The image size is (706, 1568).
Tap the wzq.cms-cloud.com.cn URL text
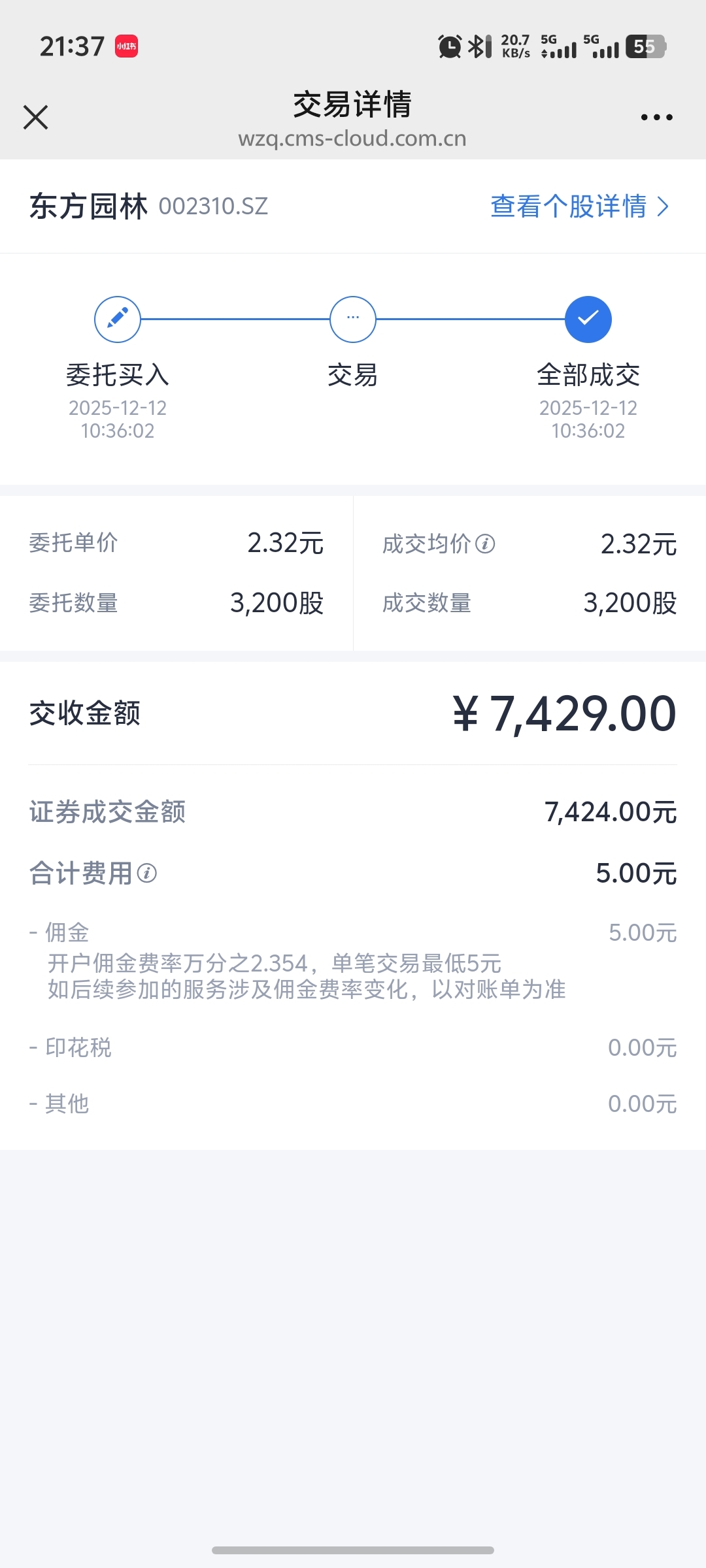point(352,139)
